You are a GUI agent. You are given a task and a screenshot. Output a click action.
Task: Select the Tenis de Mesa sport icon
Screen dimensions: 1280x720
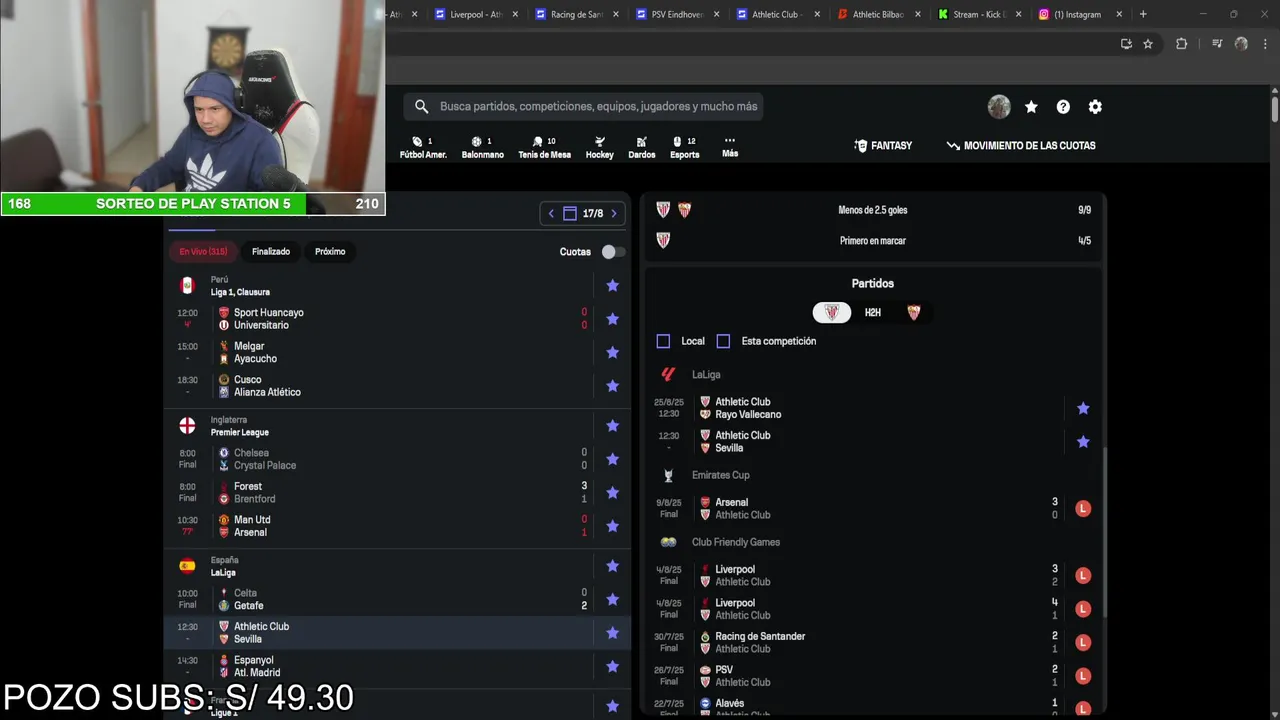point(544,147)
